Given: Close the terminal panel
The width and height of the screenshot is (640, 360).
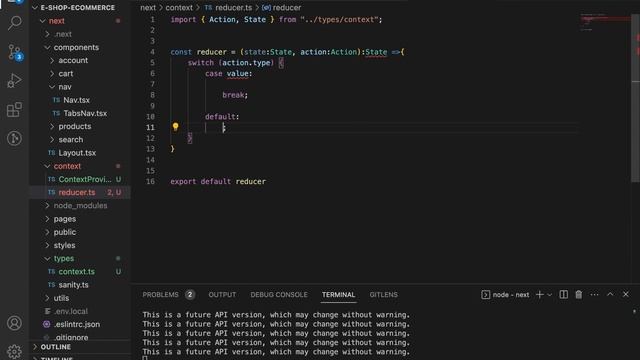Looking at the screenshot, I should point(626,294).
